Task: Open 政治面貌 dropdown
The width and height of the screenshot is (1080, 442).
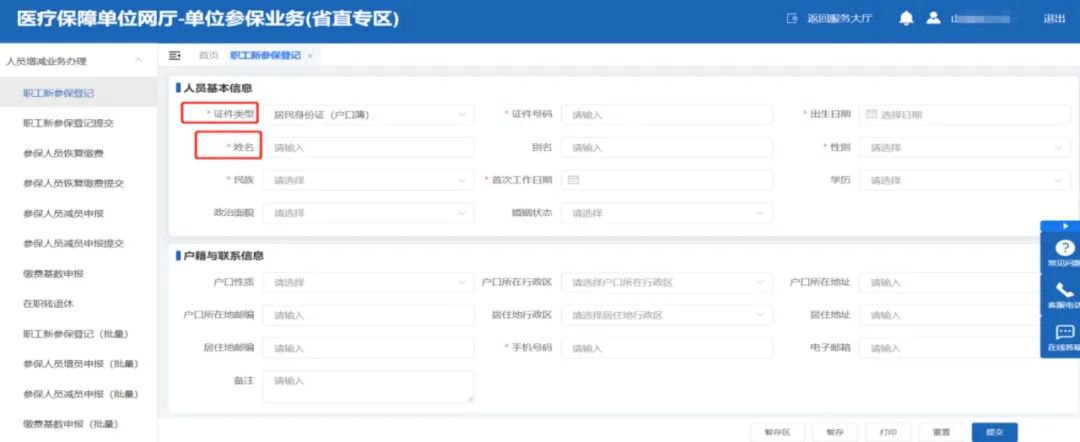Action: pos(368,213)
